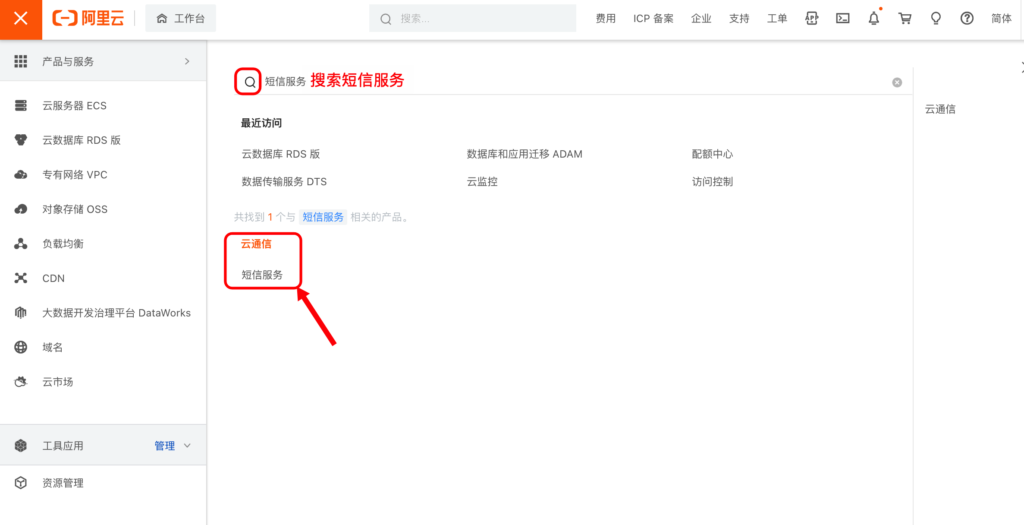Open recent 配额中心
This screenshot has width=1024, height=525.
point(712,154)
